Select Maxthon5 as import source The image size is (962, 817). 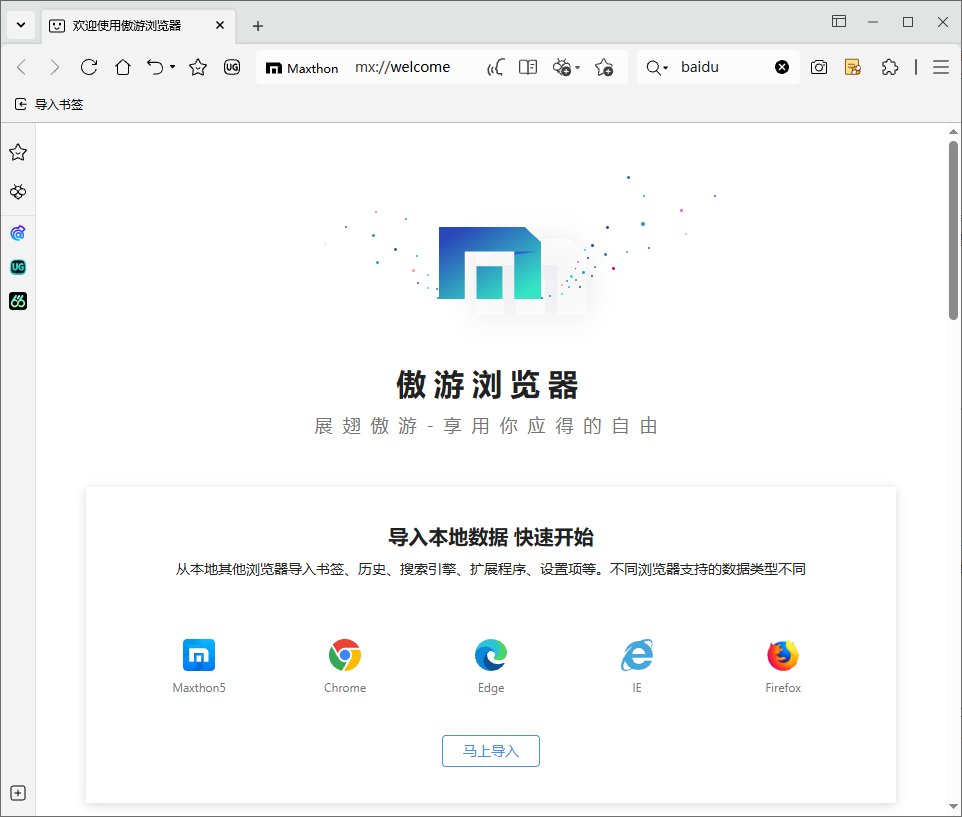point(199,666)
